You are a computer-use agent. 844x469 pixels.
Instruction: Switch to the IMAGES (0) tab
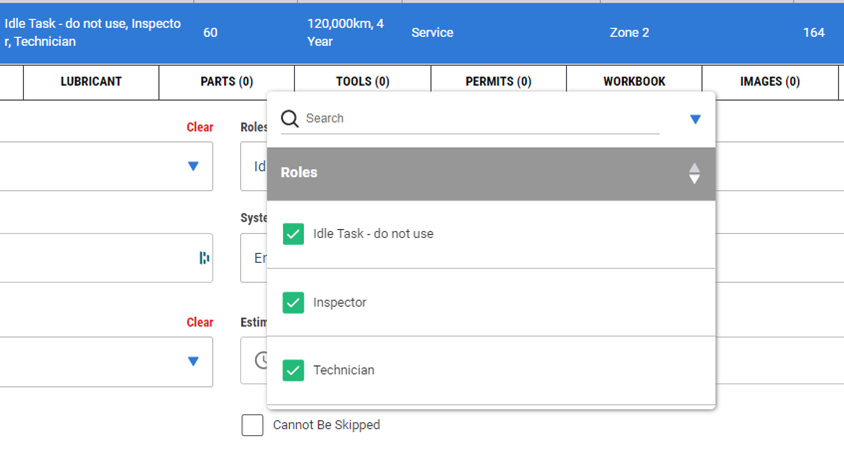coord(770,82)
